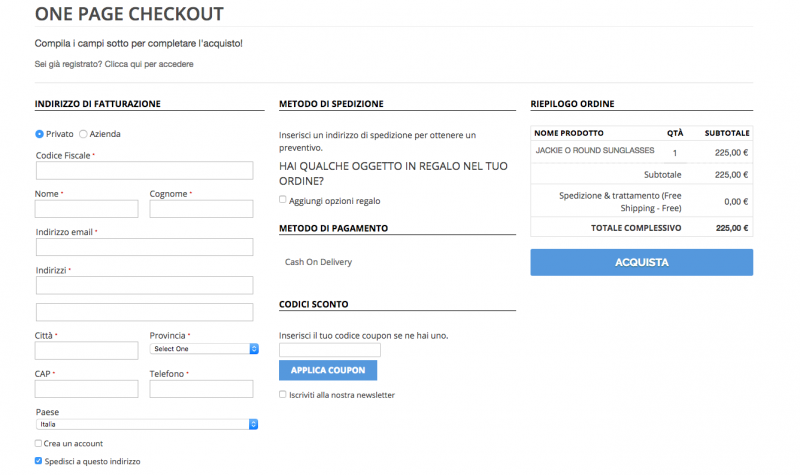Enable the Aggiungi opzioni regalo checkbox
This screenshot has height=475, width=800.
pyautogui.click(x=283, y=199)
